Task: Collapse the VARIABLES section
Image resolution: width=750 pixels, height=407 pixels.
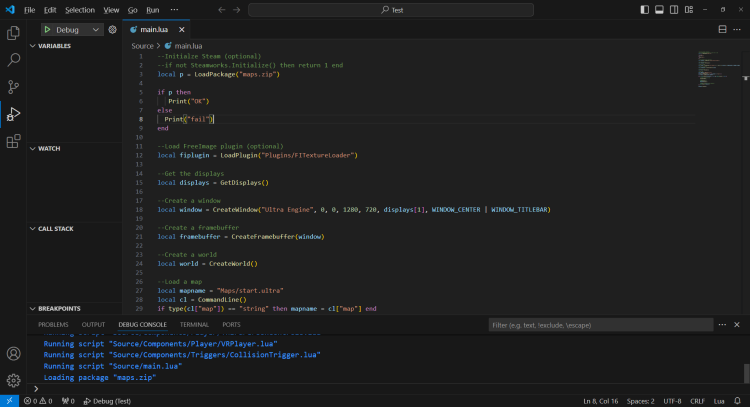Action: click(x=54, y=46)
